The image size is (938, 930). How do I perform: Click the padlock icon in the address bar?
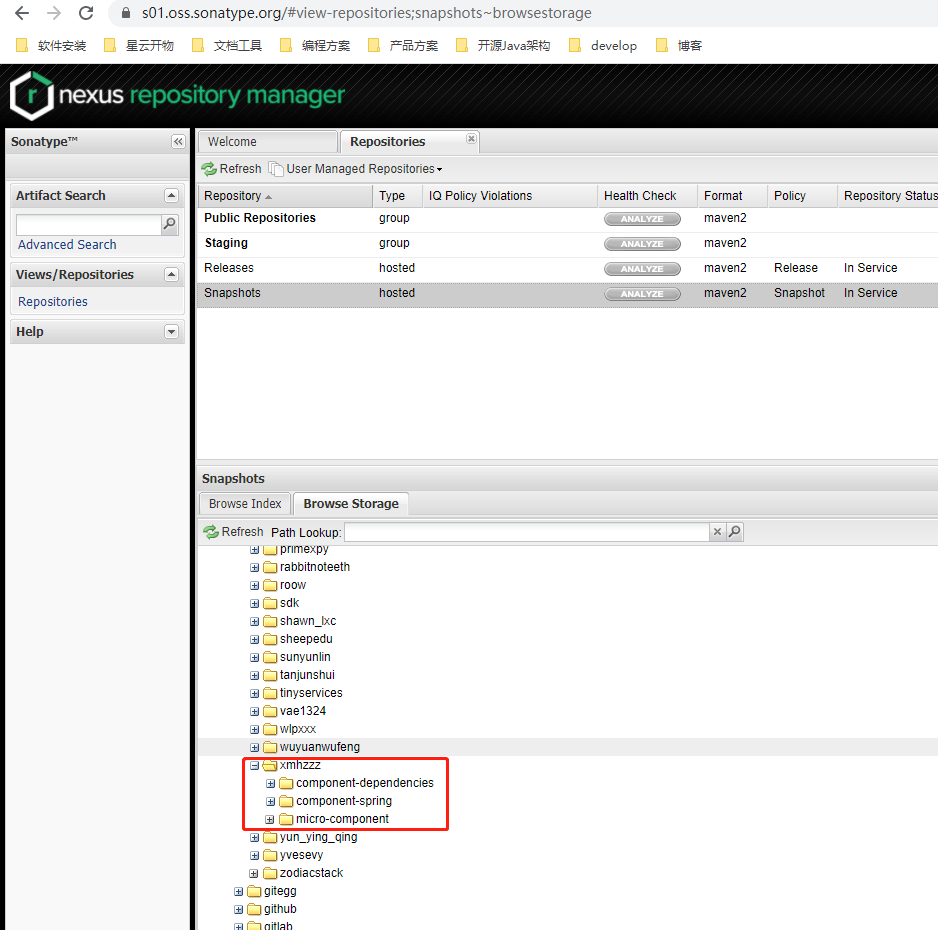[126, 13]
